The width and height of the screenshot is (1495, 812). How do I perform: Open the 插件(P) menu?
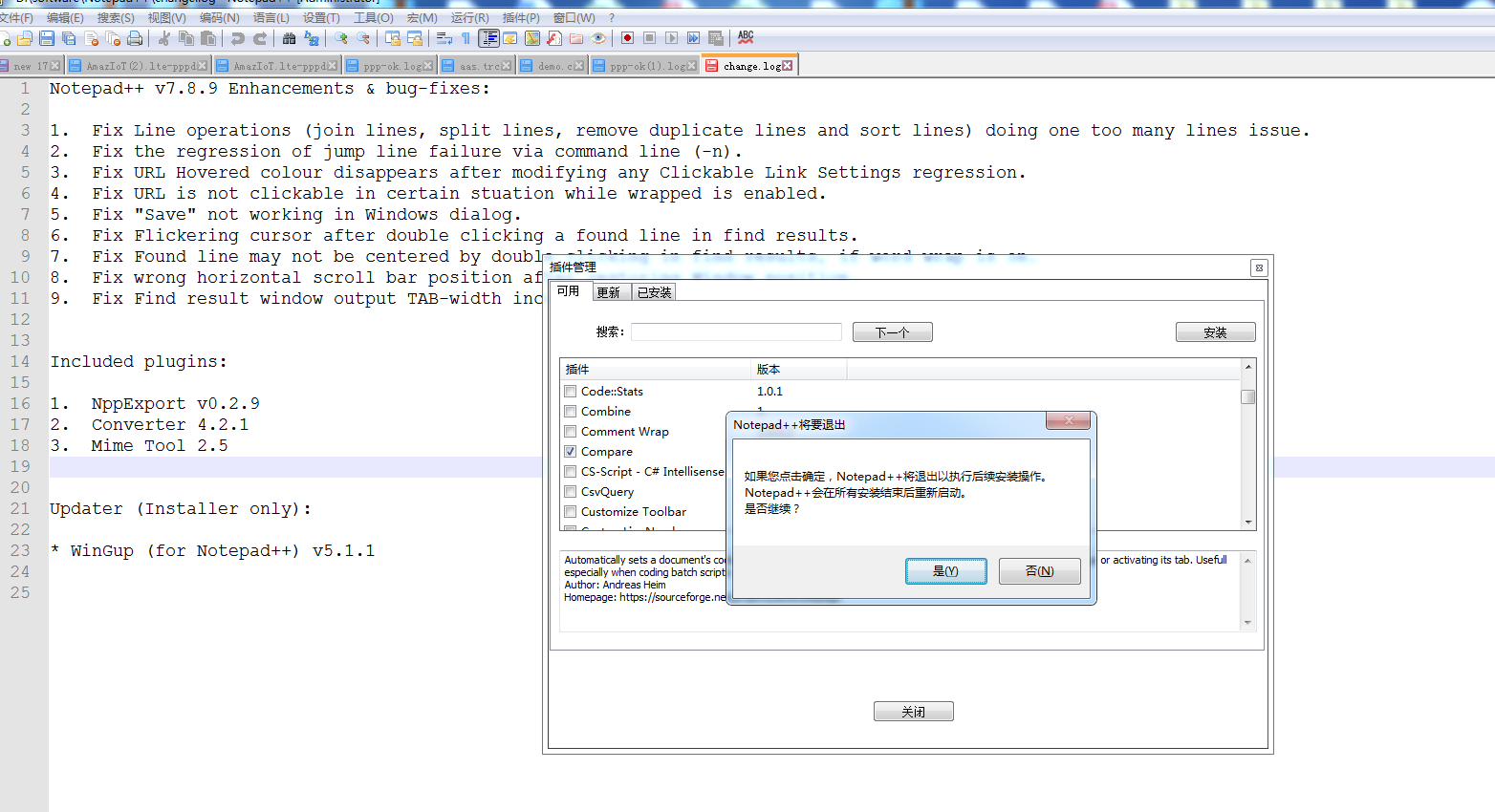(521, 18)
